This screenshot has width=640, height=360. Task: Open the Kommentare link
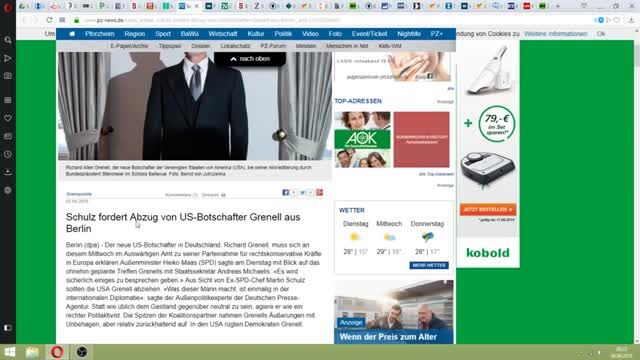click(x=181, y=195)
